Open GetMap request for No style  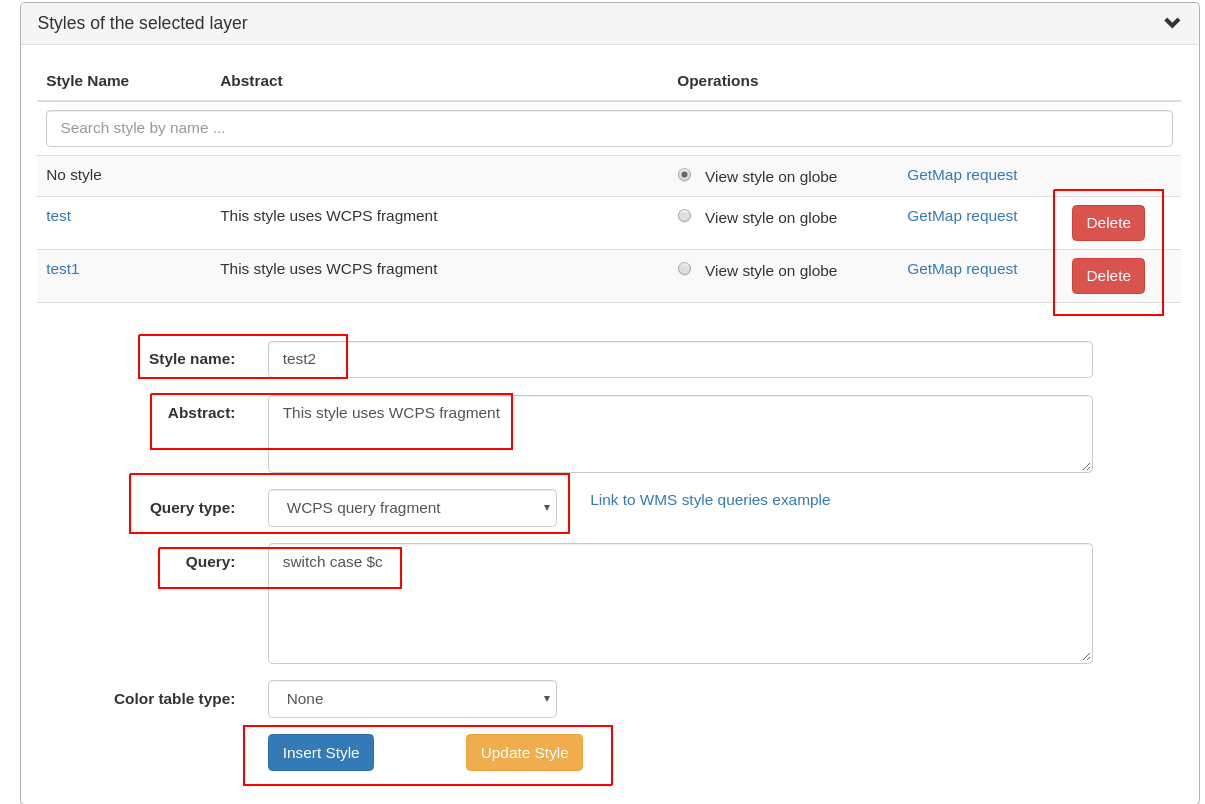tap(961, 175)
